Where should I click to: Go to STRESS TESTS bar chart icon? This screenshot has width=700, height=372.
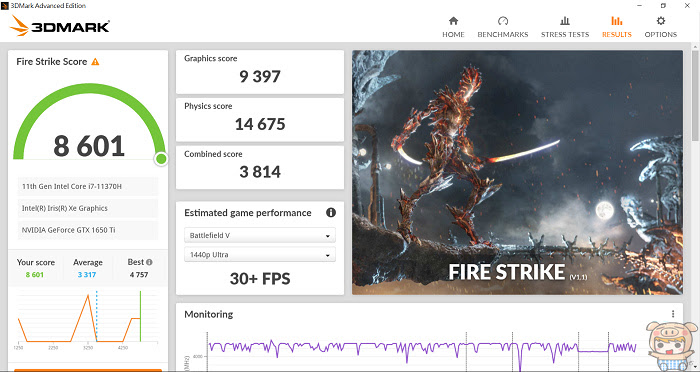click(565, 21)
